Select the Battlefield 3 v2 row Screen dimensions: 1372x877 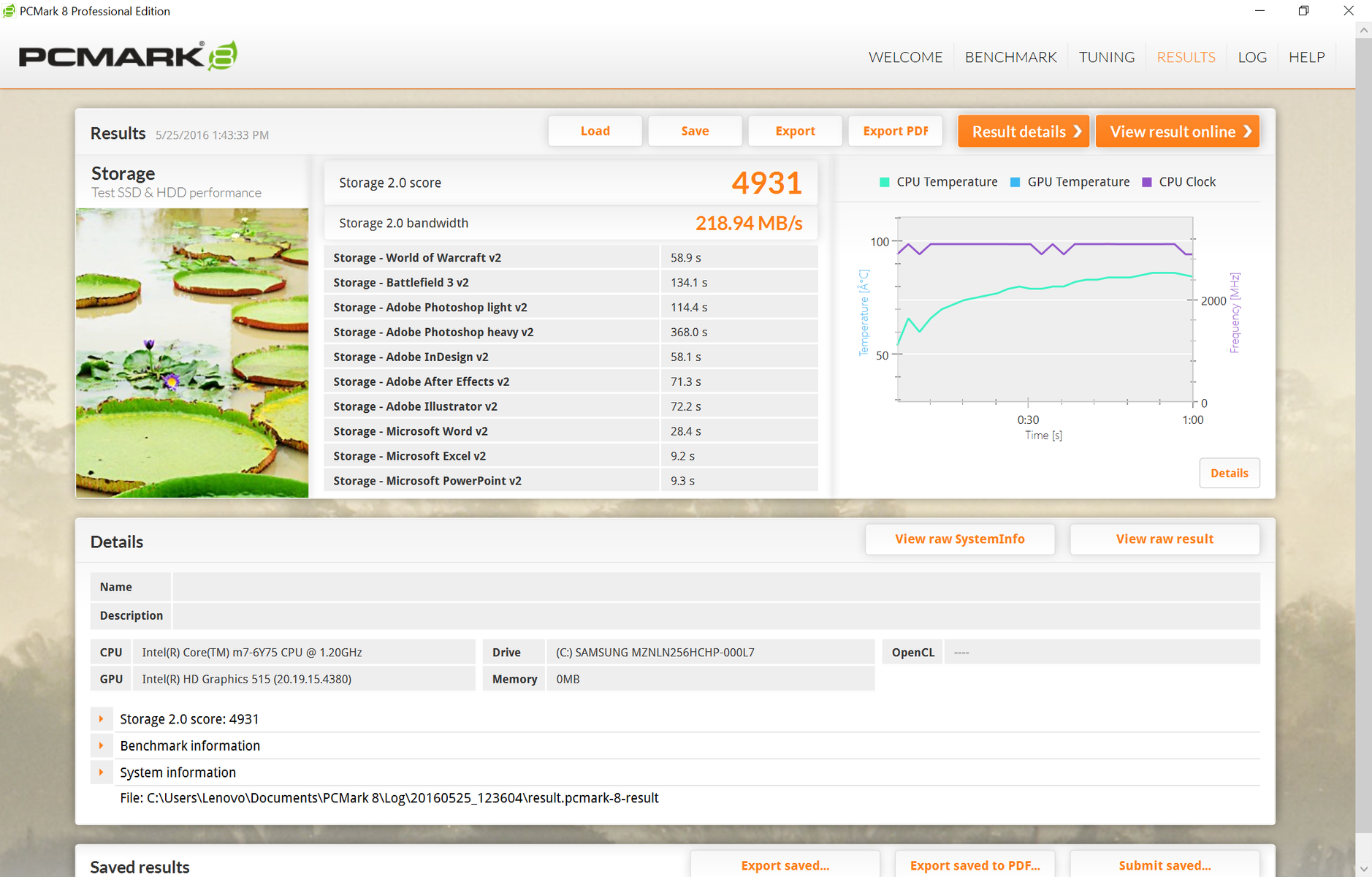571,282
